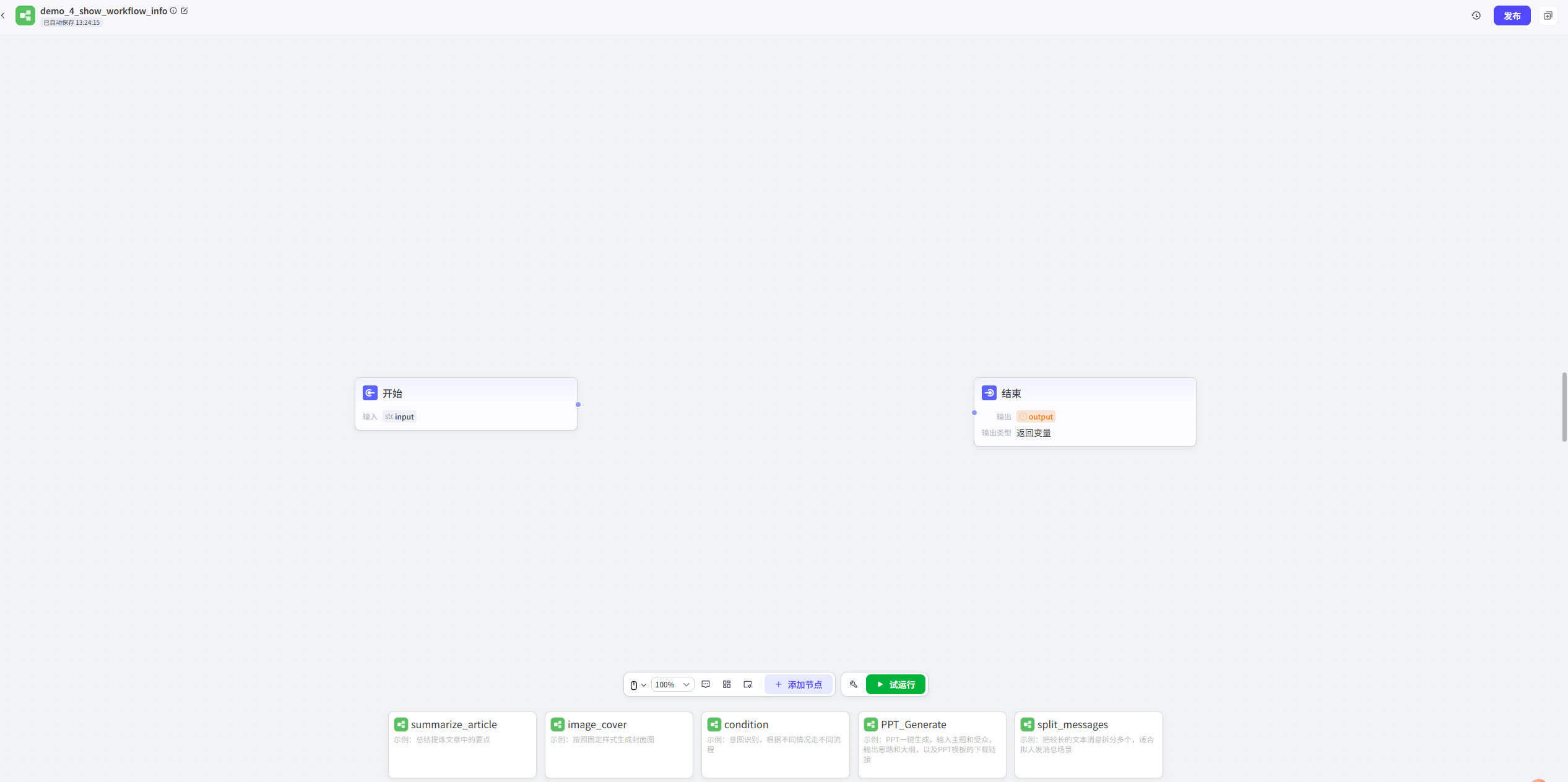
Task: Select the 开始 start node
Action: pos(466,404)
